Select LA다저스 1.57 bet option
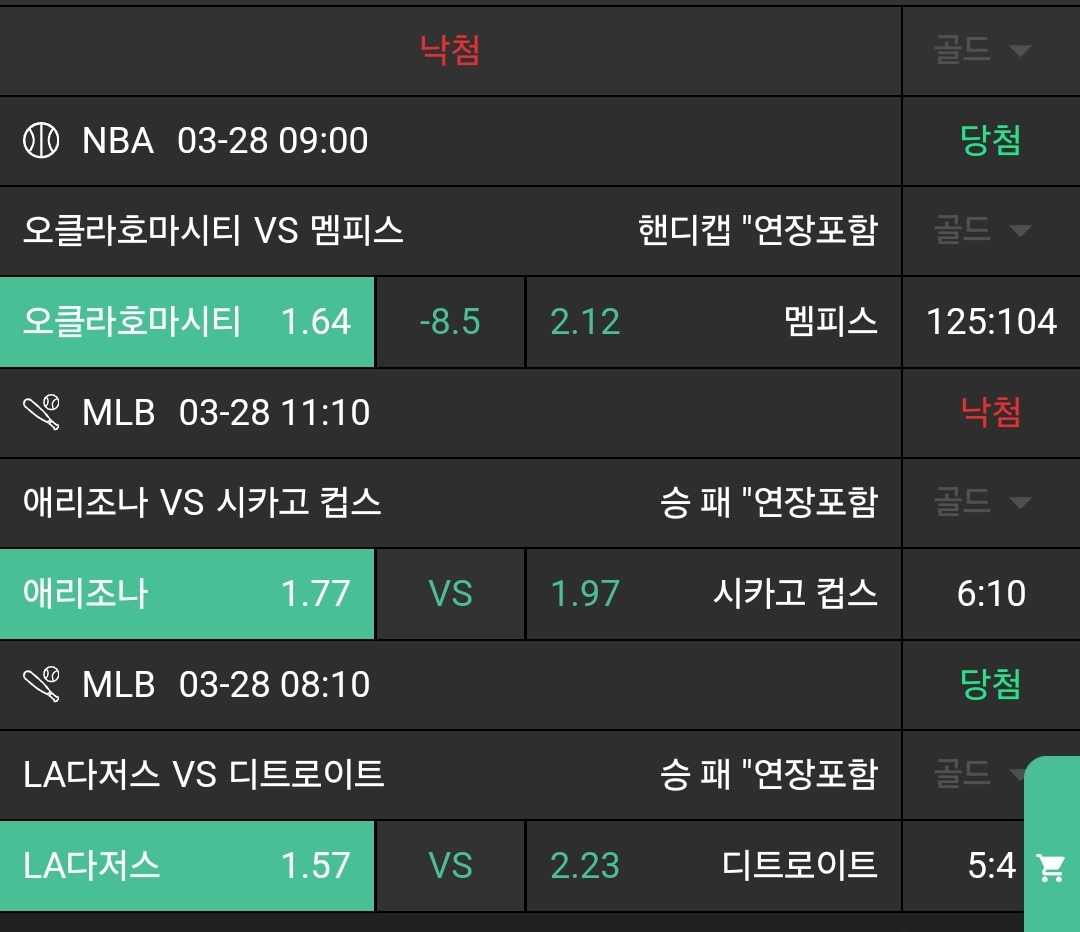The image size is (1080, 932). [x=187, y=866]
